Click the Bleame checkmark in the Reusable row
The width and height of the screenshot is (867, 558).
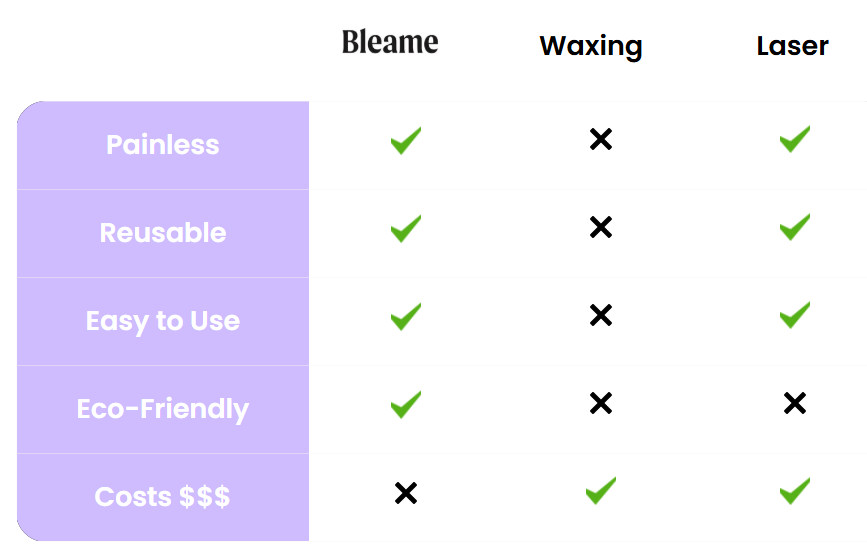[x=405, y=228]
